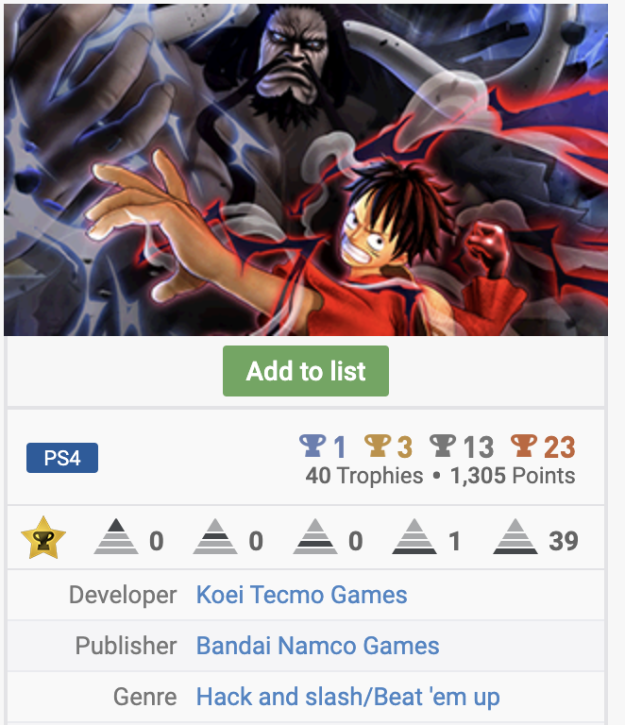
Task: Click the gold trophy icon
Action: [x=378, y=446]
